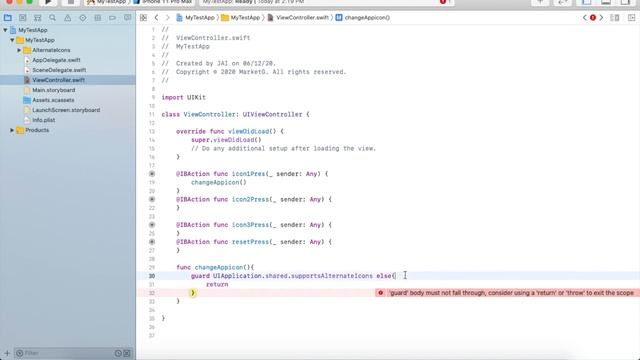Open the adjust editor options icon

pos(615,18)
